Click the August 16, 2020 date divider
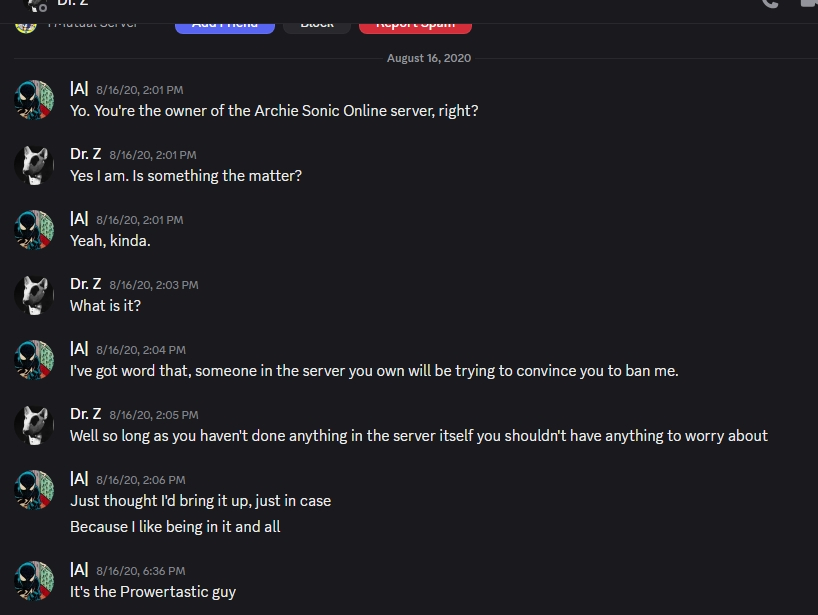This screenshot has width=818, height=615. [x=429, y=58]
